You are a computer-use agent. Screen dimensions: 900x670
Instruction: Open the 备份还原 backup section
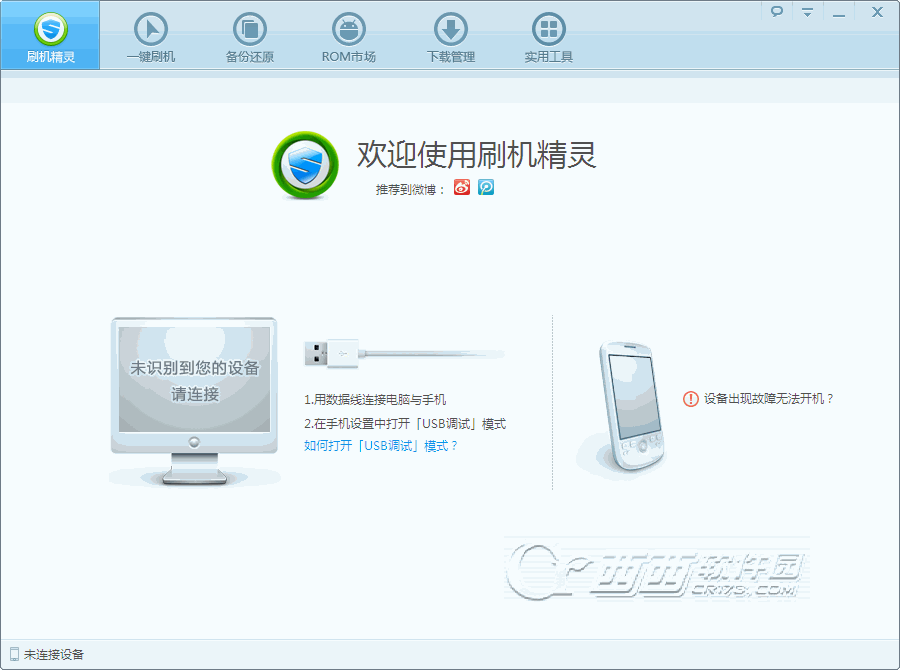pos(249,37)
